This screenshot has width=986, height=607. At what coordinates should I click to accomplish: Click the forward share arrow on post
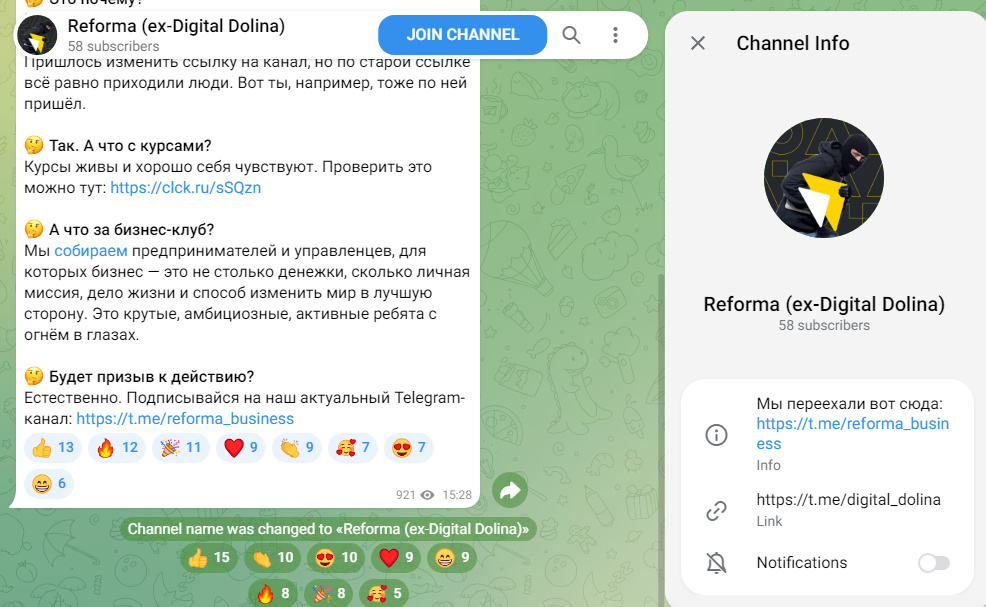[x=510, y=490]
